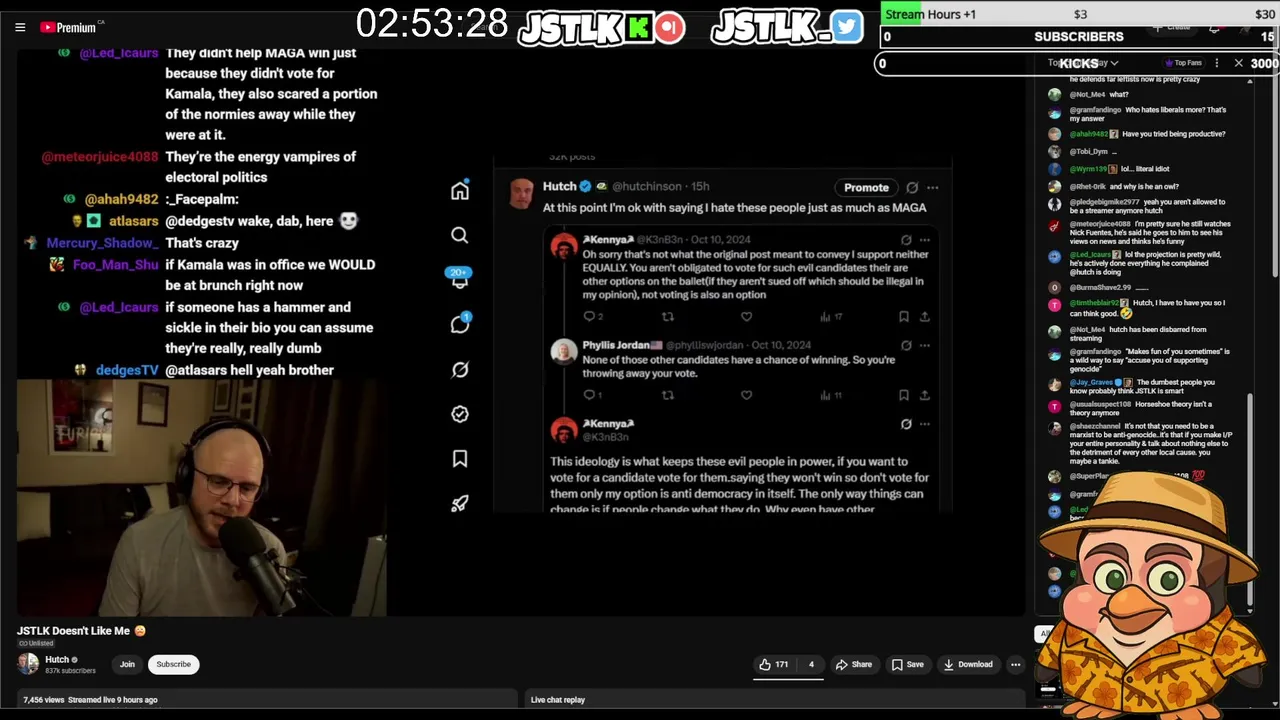Like Phyllis Jordan's tweet
This screenshot has height=720, width=1280.
coord(746,395)
